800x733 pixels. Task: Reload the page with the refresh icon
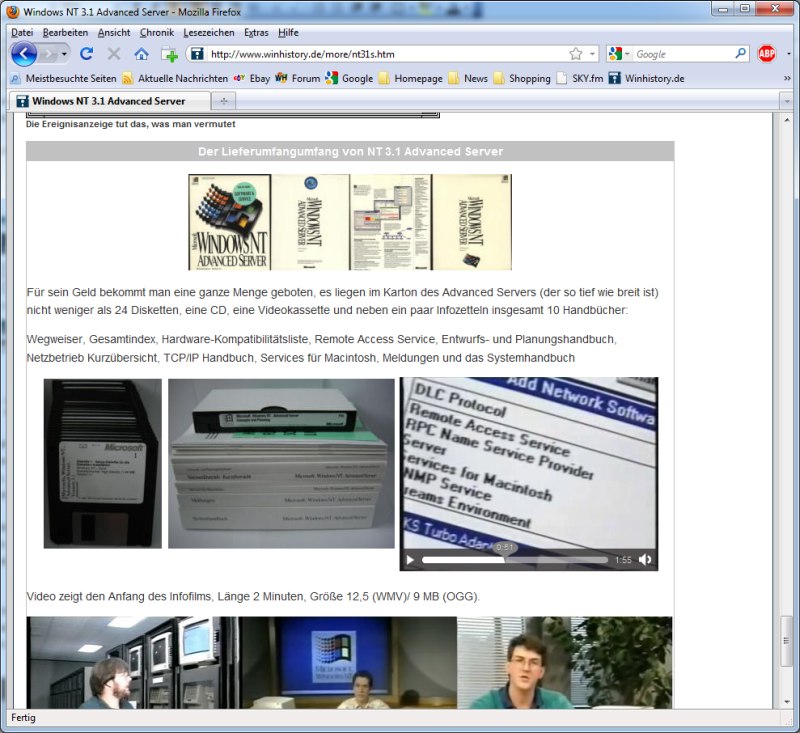coord(87,54)
